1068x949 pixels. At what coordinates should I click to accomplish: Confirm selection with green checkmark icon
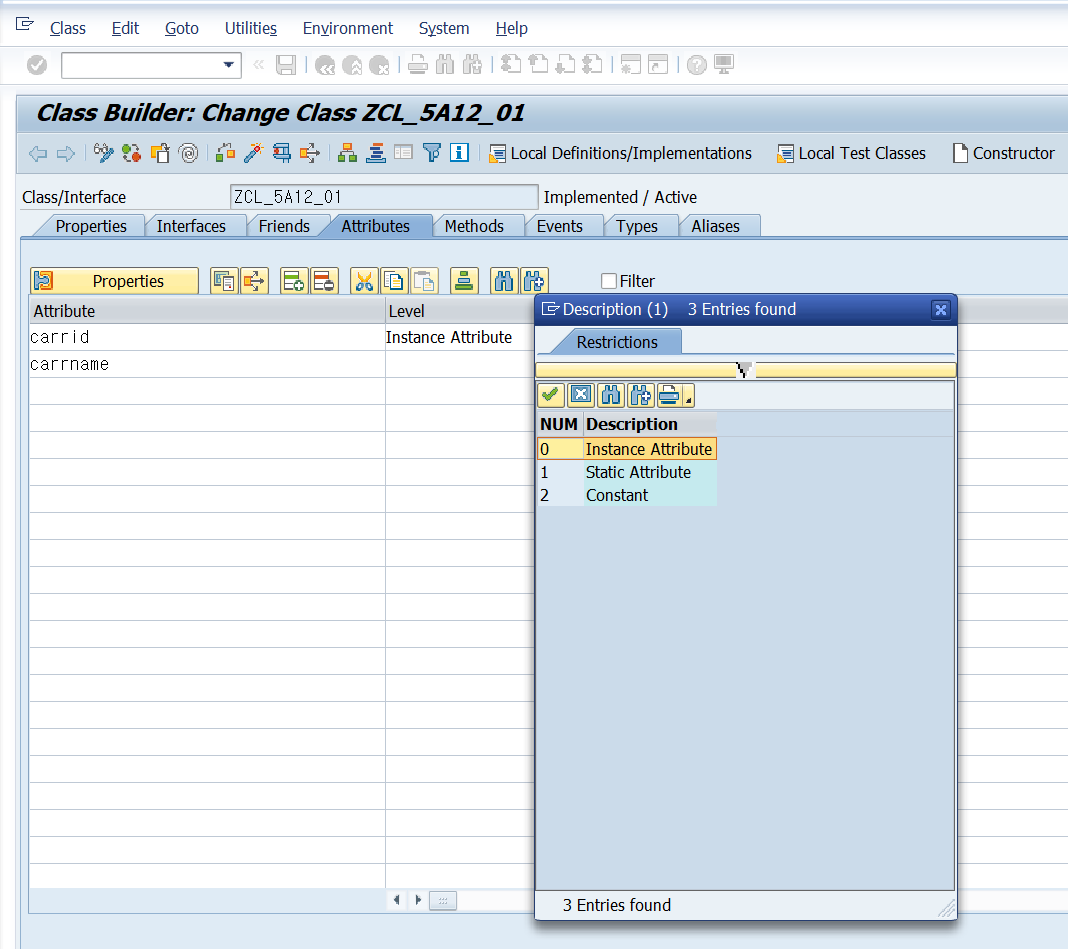[550, 395]
